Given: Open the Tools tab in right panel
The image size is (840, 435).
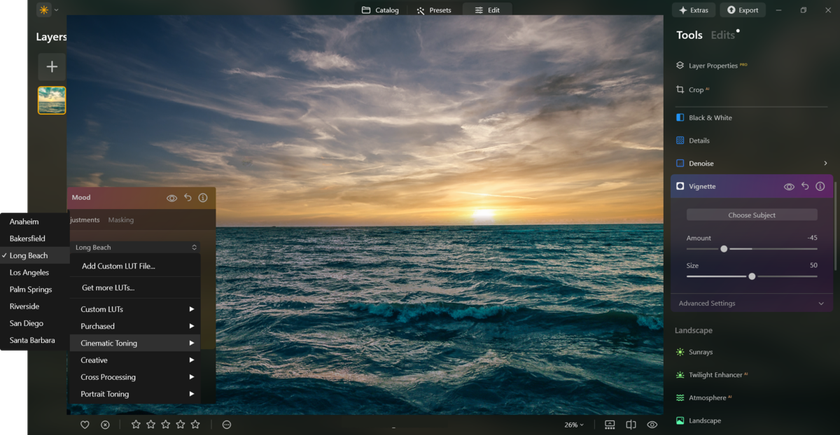Looking at the screenshot, I should pos(689,35).
